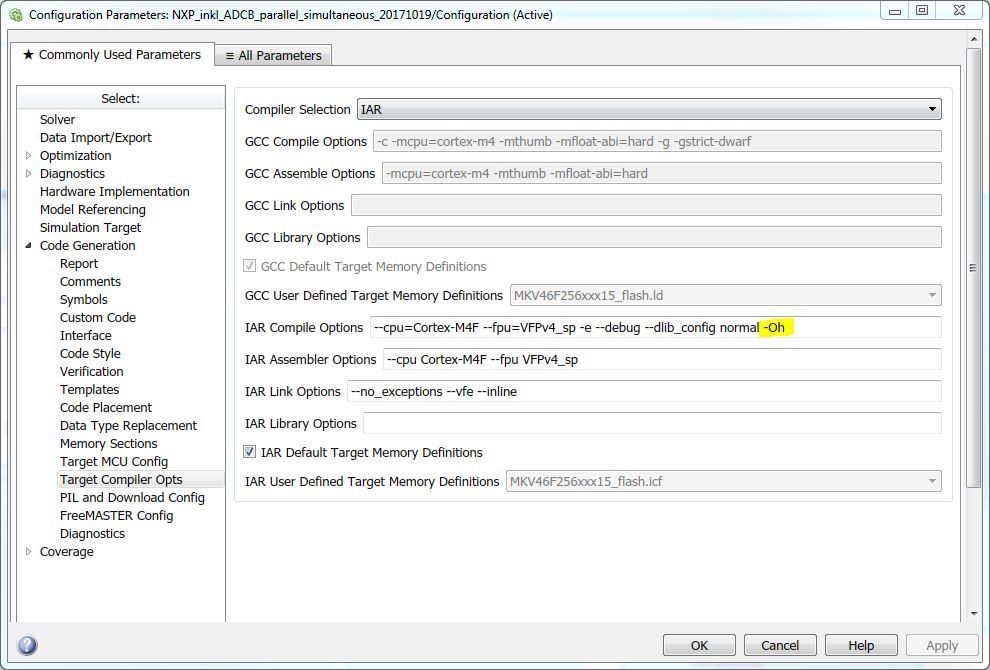Click the vertical scrollbar thumb
This screenshot has height=670, width=990.
point(973,268)
